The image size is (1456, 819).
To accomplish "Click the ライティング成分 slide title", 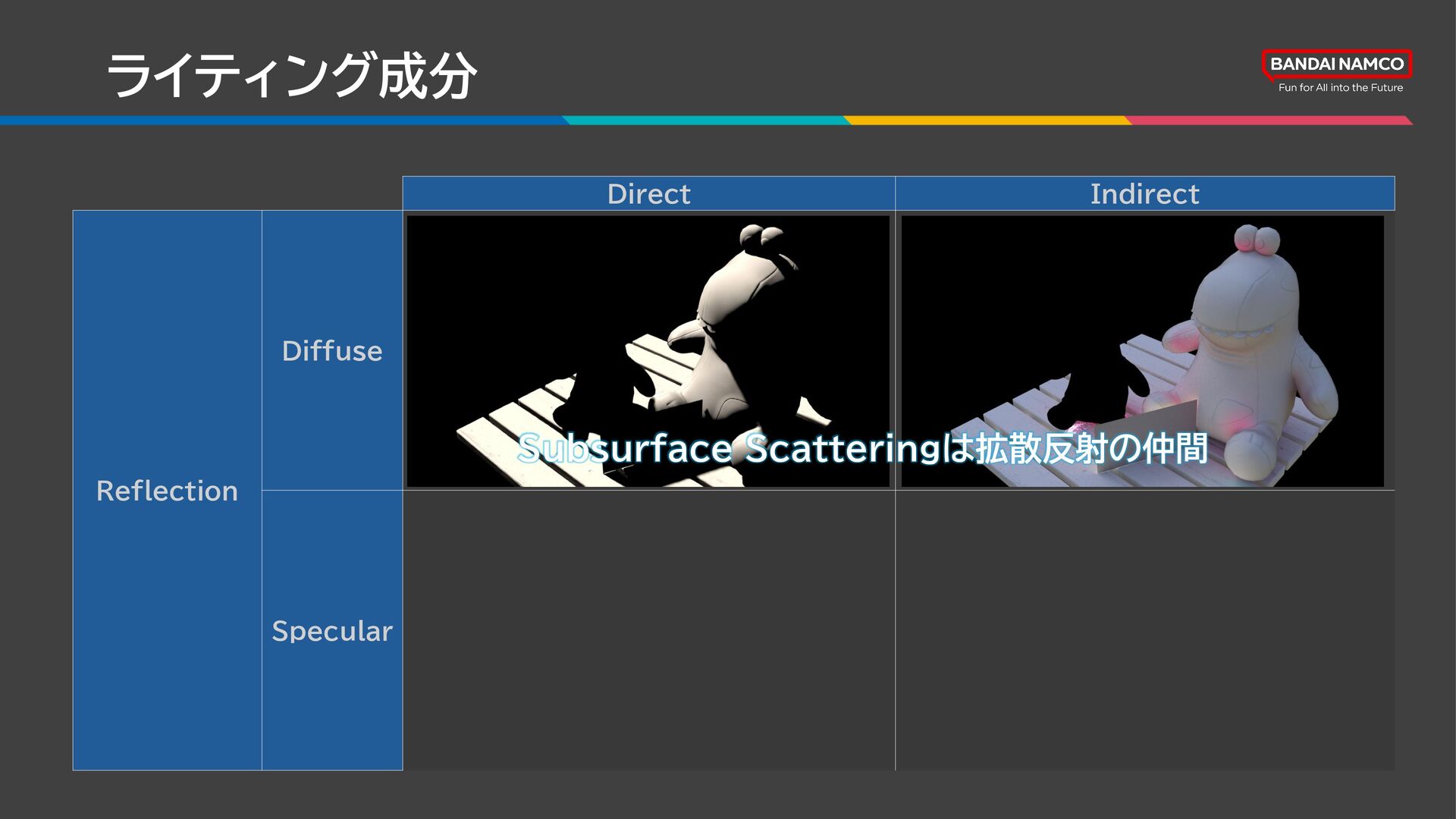I will coord(292,76).
